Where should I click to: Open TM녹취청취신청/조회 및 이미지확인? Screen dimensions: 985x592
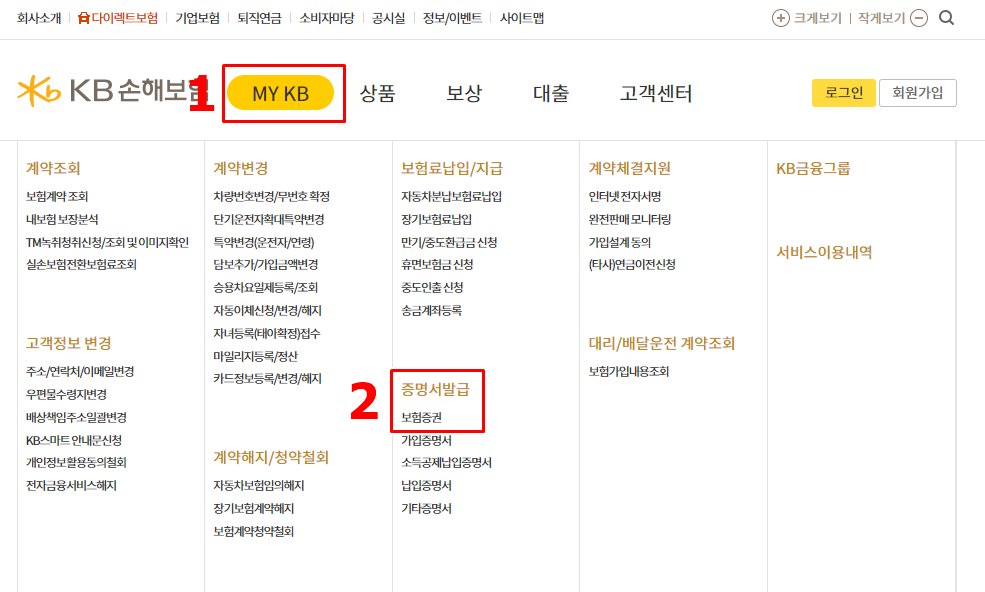[107, 242]
